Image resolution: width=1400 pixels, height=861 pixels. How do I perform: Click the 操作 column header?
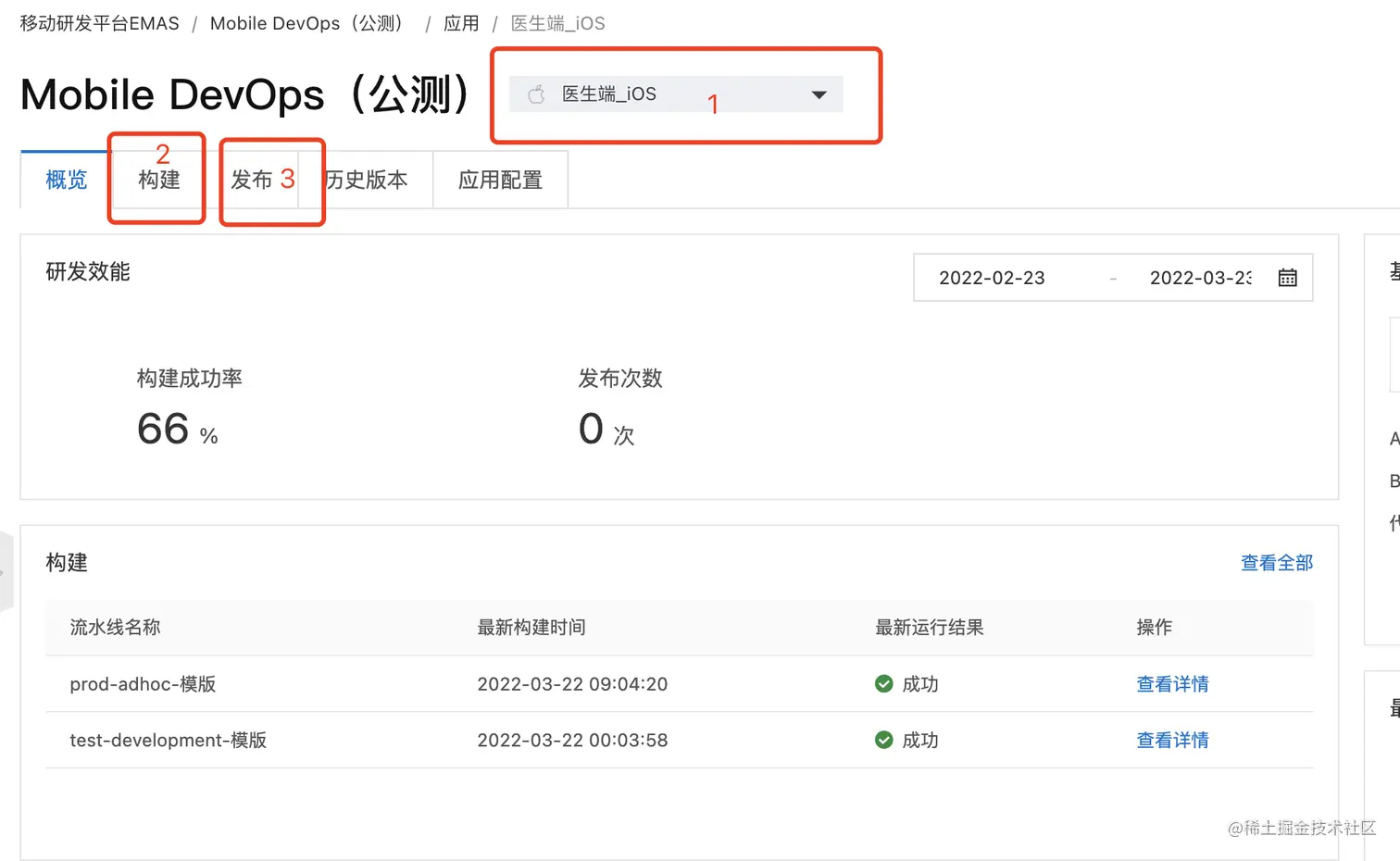[x=1155, y=628]
